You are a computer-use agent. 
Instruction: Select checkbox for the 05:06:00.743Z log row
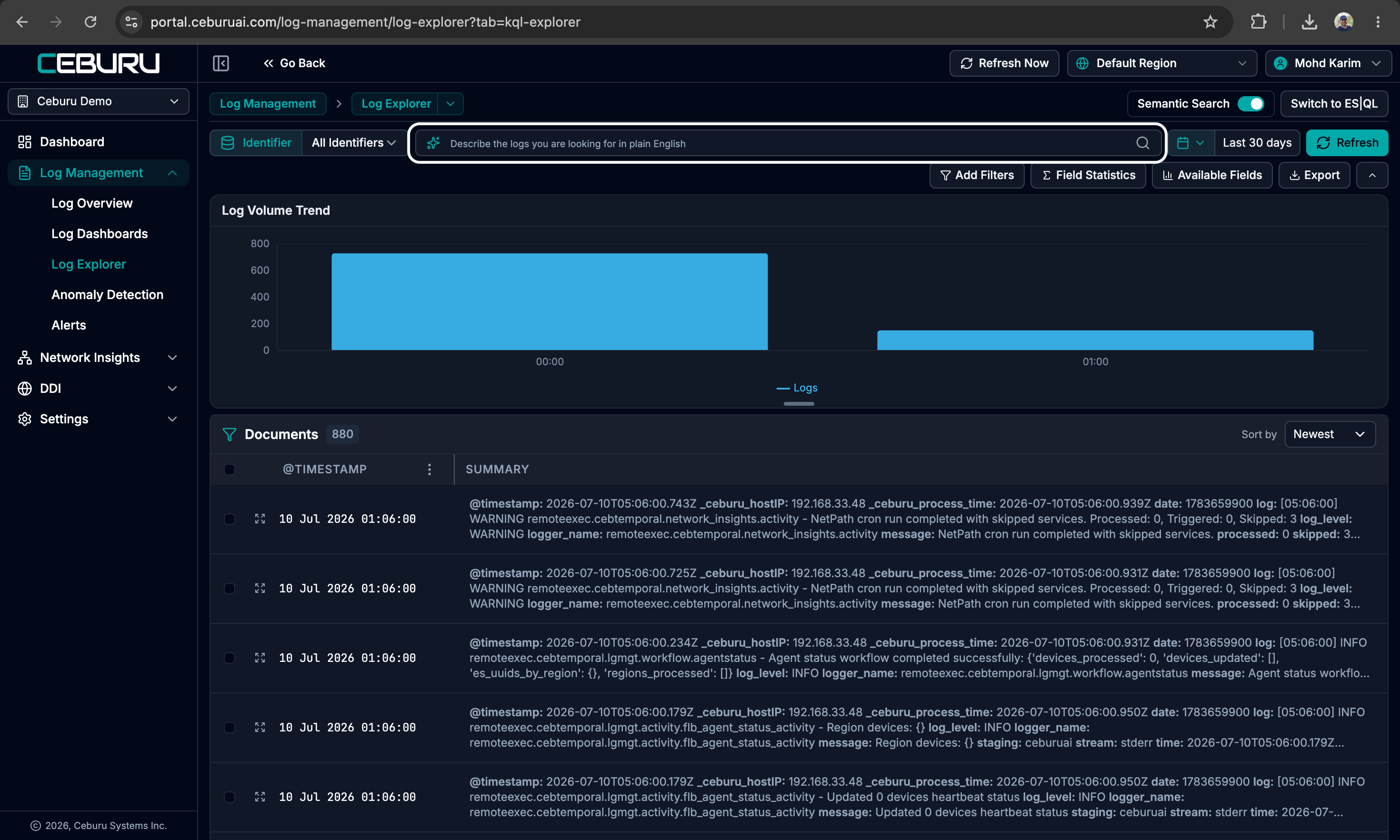(x=229, y=519)
